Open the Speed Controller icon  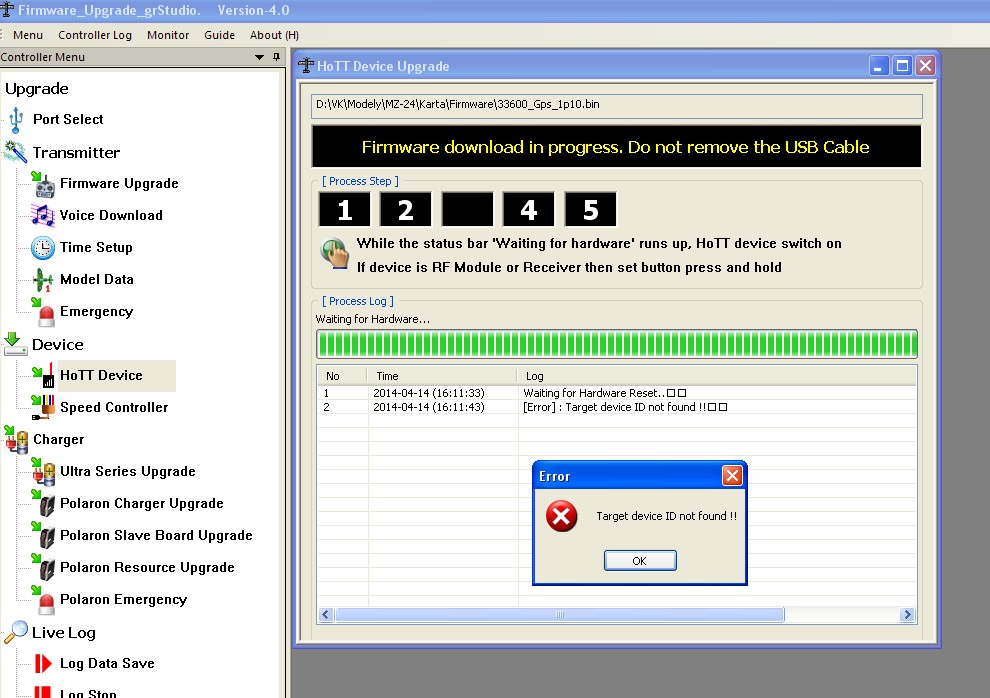[43, 407]
